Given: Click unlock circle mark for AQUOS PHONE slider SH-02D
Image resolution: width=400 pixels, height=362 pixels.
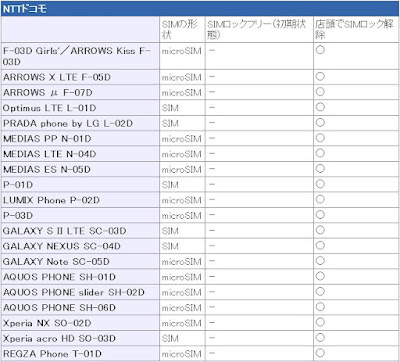Looking at the screenshot, I should 320,291.
